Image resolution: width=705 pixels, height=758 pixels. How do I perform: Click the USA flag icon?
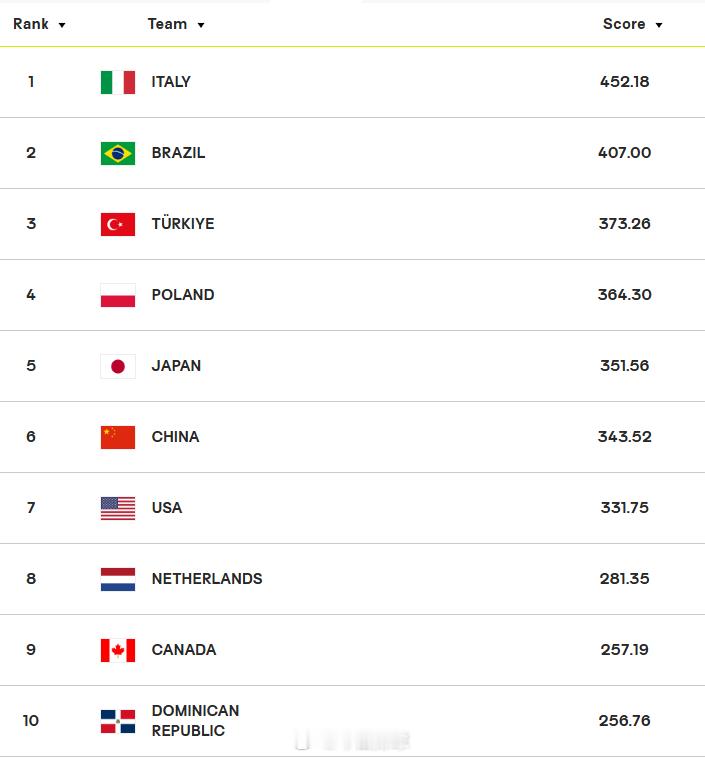[118, 509]
